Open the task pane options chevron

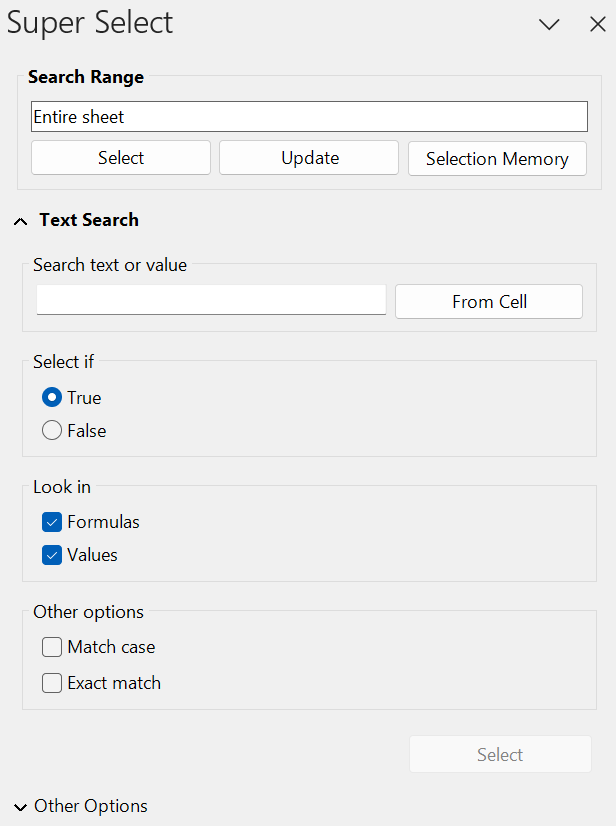(x=549, y=25)
